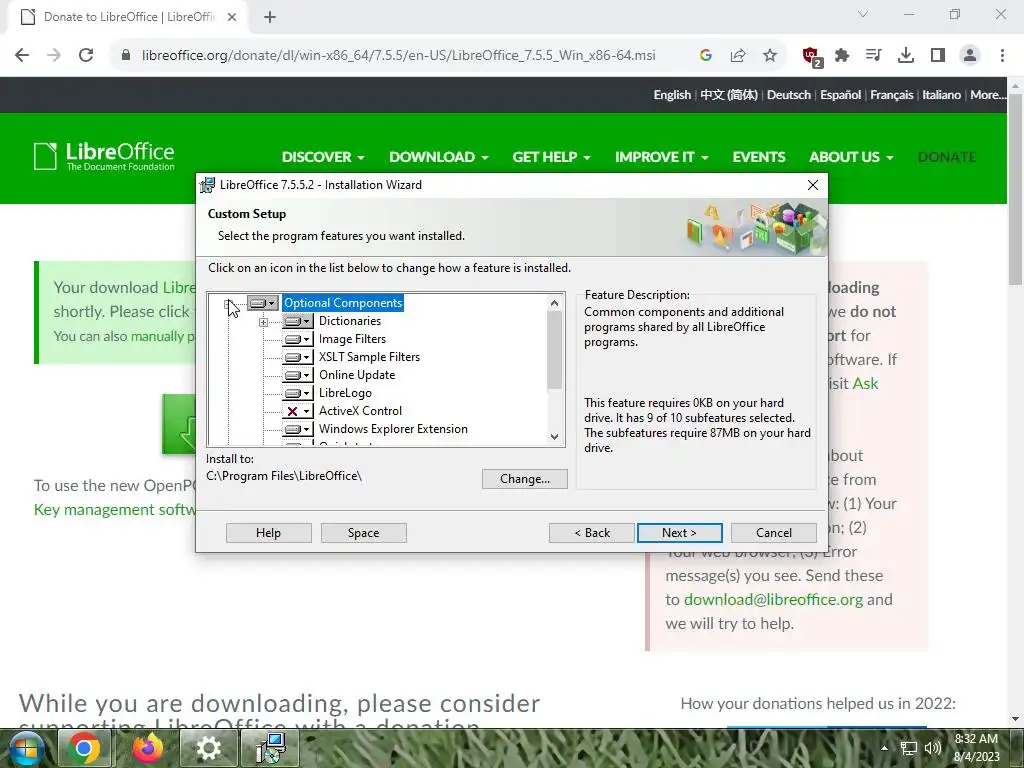Cancel the installation wizard
The height and width of the screenshot is (768, 1024).
774,533
